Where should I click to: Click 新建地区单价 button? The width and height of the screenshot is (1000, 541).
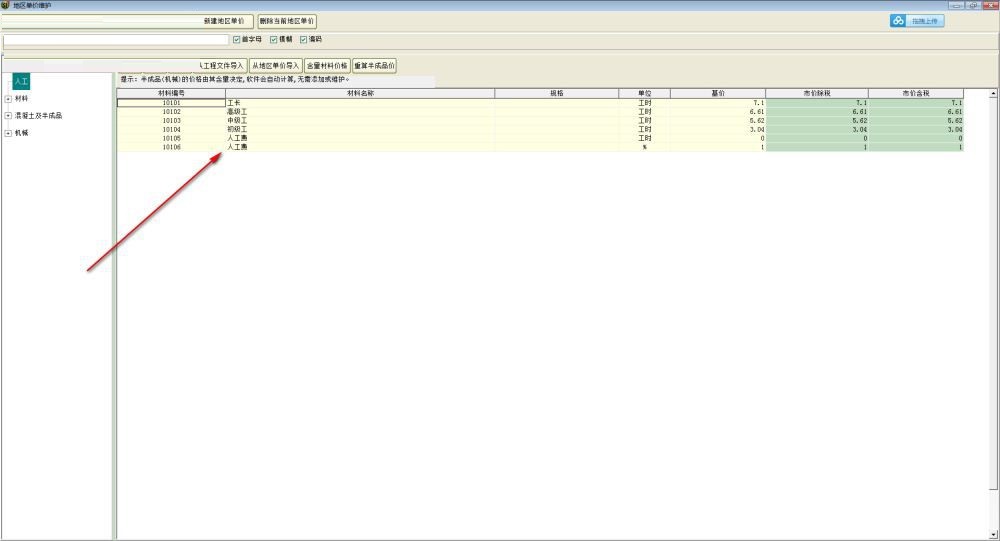pos(223,21)
